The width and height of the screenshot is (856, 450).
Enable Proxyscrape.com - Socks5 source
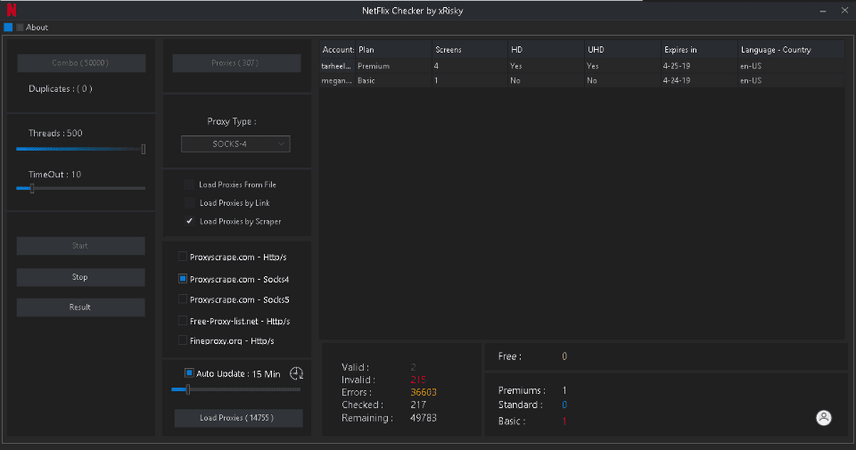point(183,299)
